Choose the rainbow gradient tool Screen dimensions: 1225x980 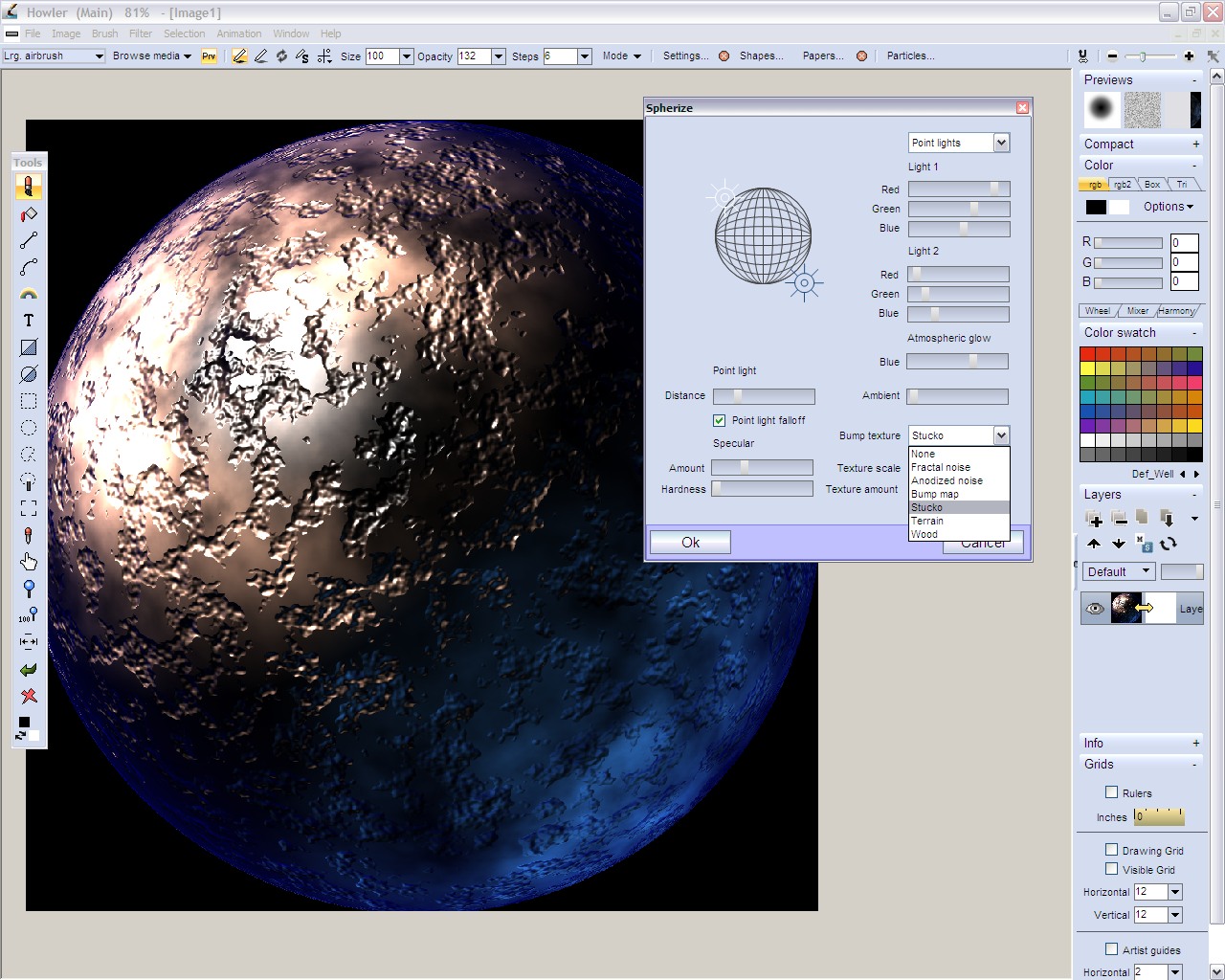pos(29,294)
